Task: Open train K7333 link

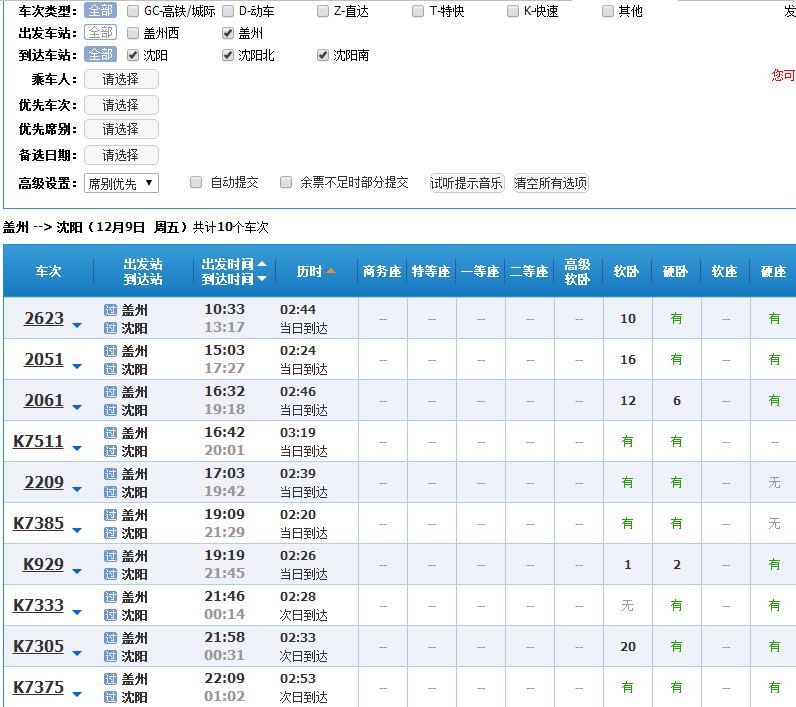Action: 39,605
